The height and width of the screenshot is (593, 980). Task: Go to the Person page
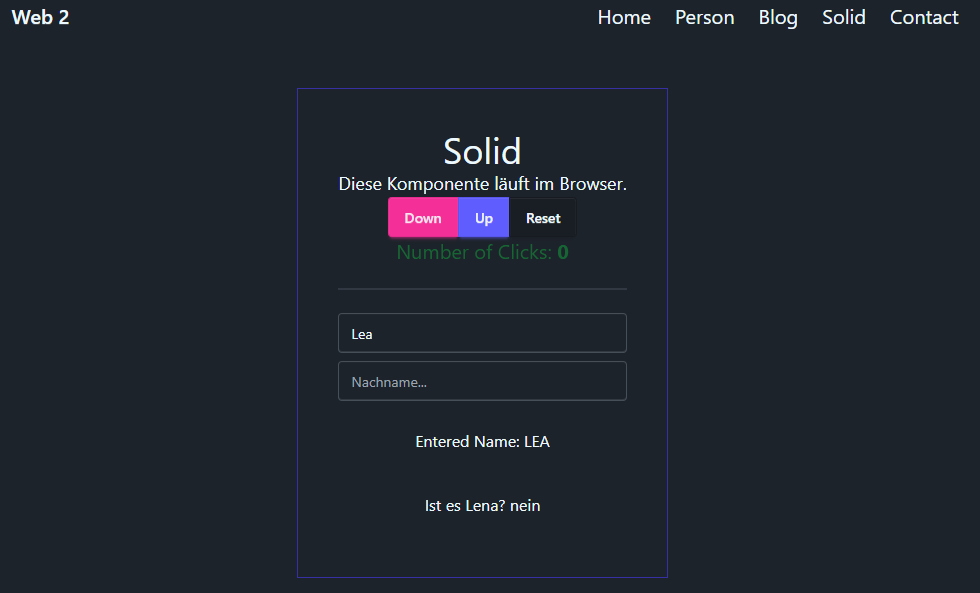point(704,17)
